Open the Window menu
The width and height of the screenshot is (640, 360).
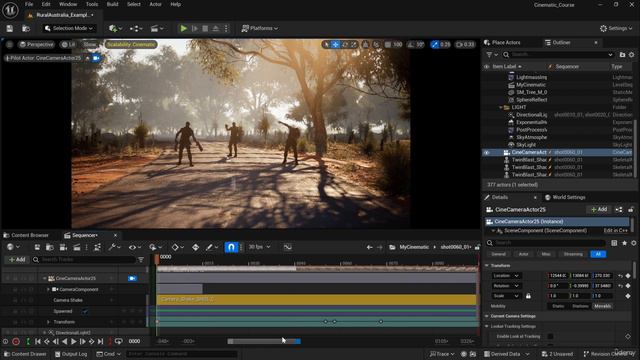(68, 4)
